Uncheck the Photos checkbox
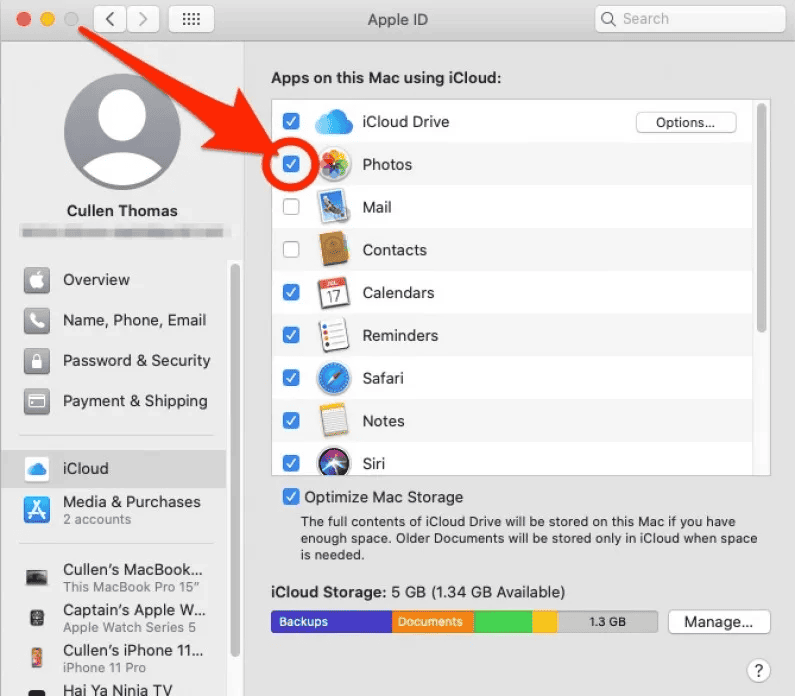 (x=291, y=164)
